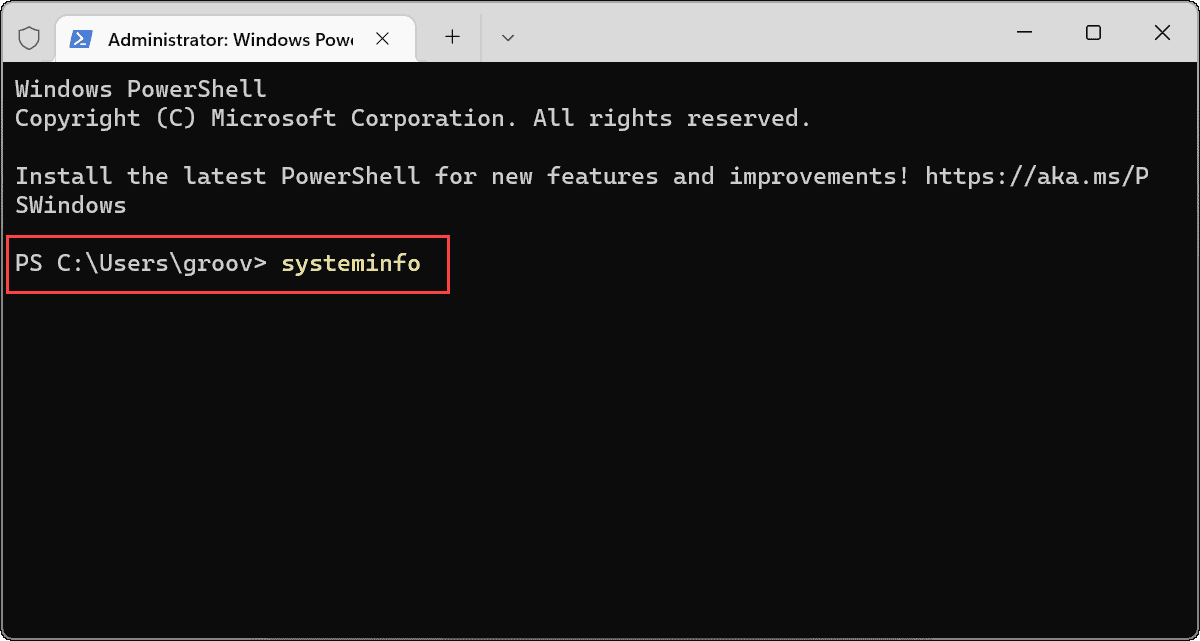
Task: Close the Windows Terminal window
Action: click(1162, 33)
